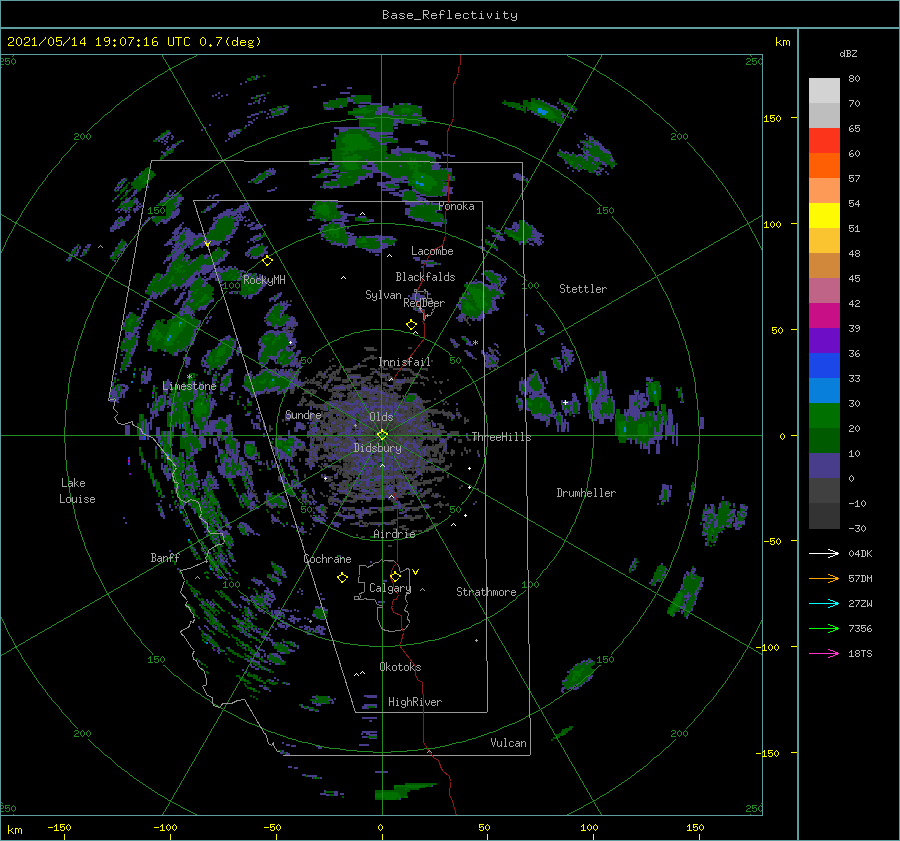Click the green 7356 arrow in legend
This screenshot has width=900, height=841.
click(824, 629)
